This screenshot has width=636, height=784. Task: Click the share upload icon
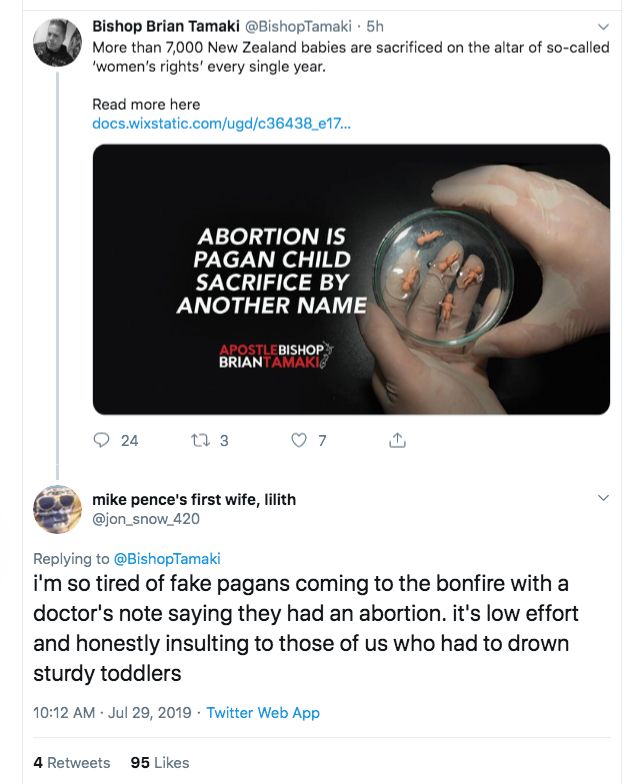point(397,440)
